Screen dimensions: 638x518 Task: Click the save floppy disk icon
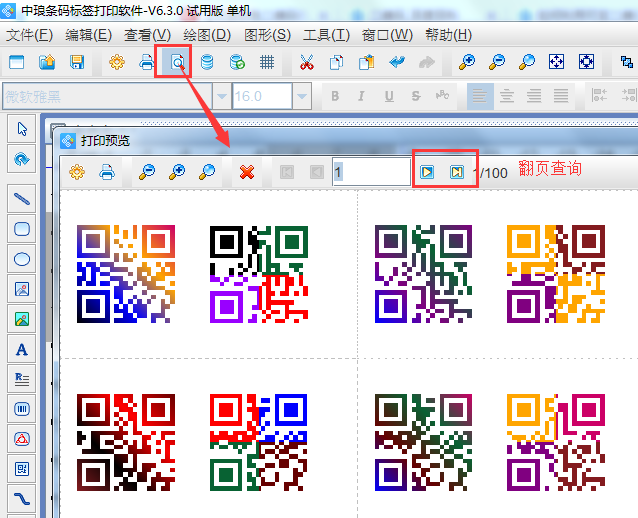click(x=76, y=62)
